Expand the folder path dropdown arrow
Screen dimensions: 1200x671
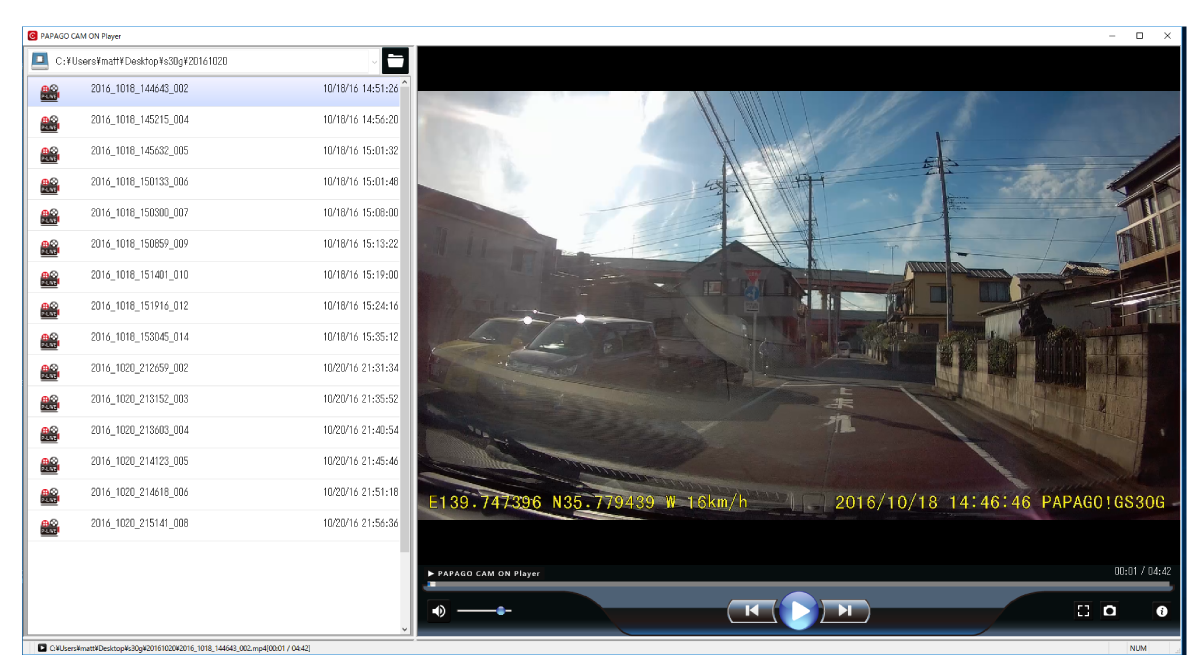[x=374, y=61]
